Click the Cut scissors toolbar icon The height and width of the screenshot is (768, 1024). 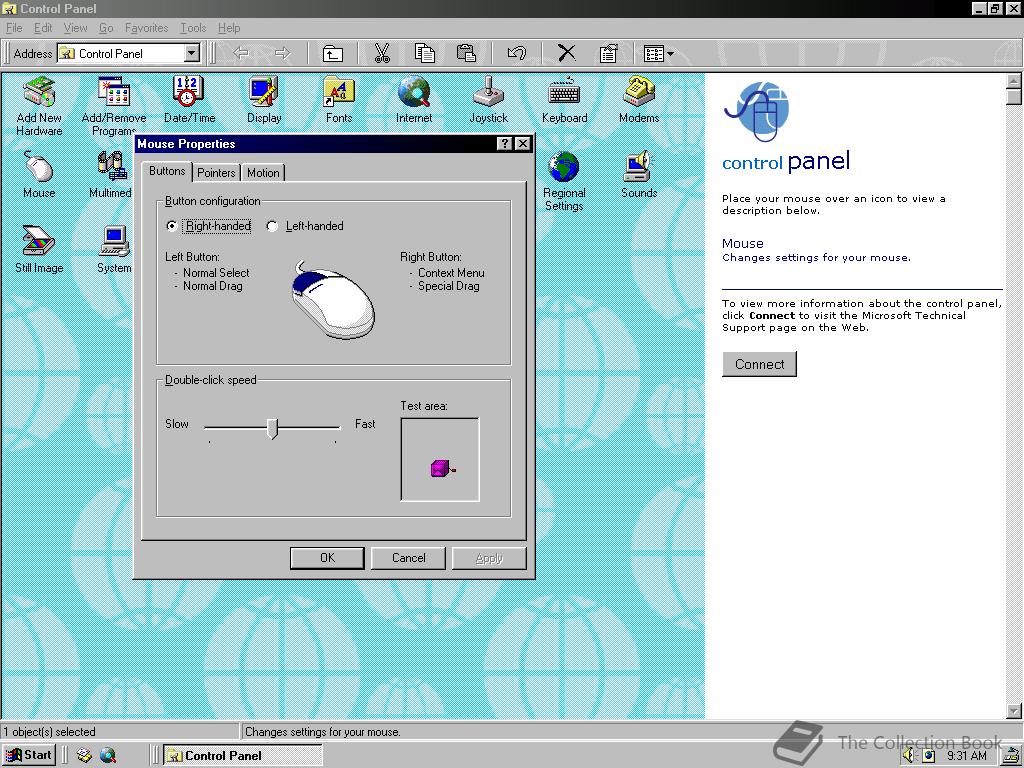382,53
